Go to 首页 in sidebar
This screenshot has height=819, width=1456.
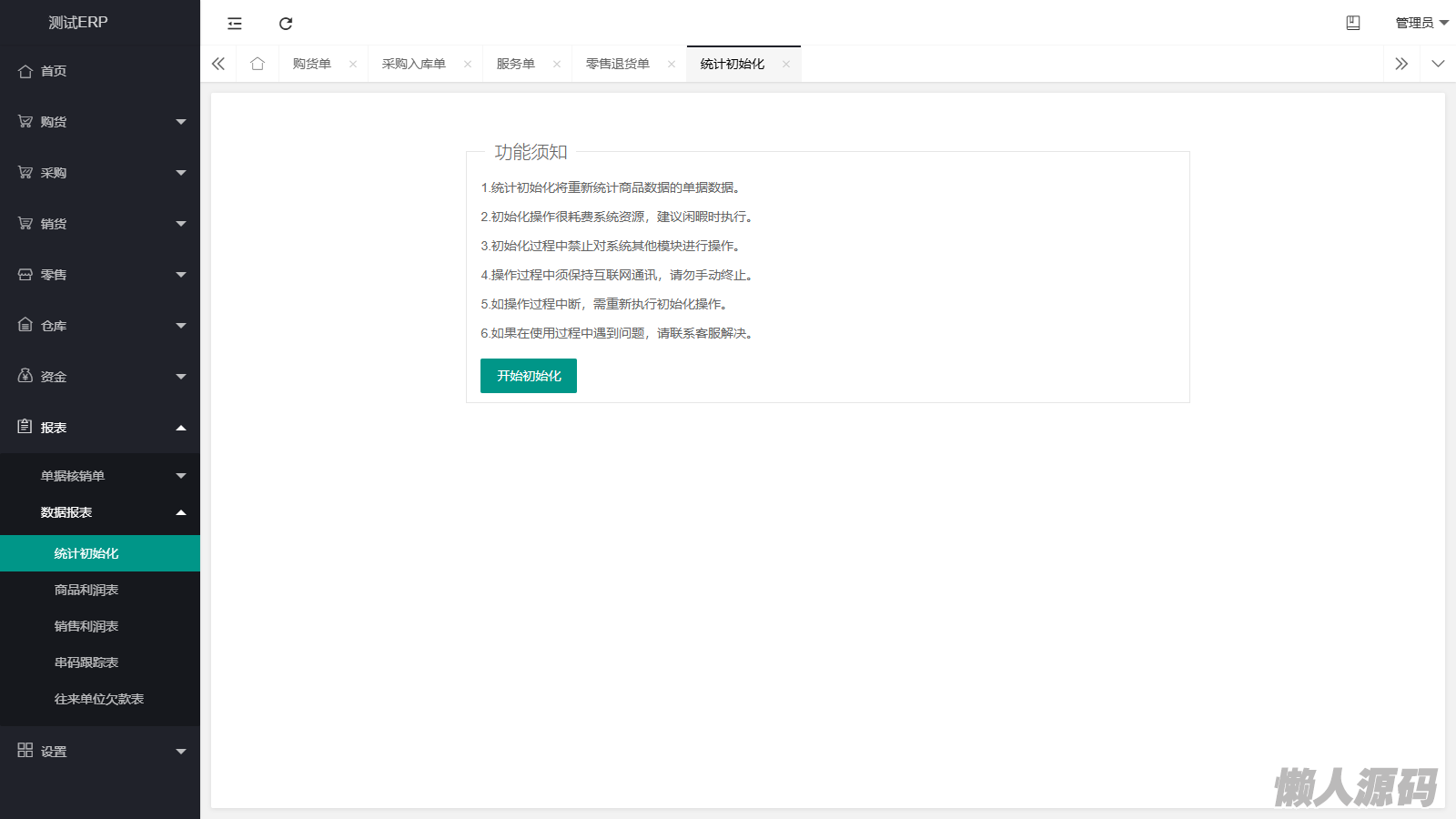(54, 71)
